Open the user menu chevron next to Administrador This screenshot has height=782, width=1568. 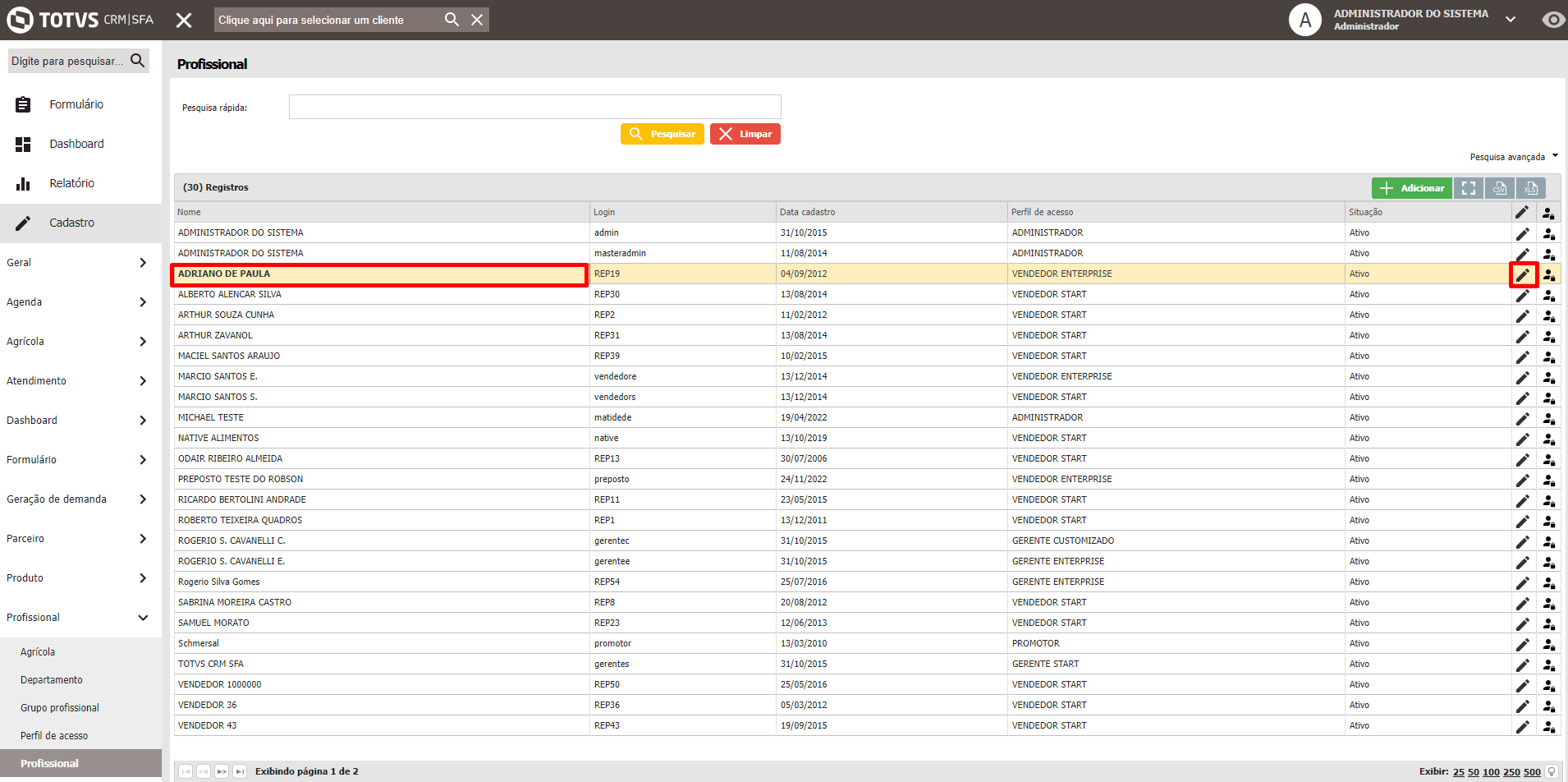[1511, 20]
